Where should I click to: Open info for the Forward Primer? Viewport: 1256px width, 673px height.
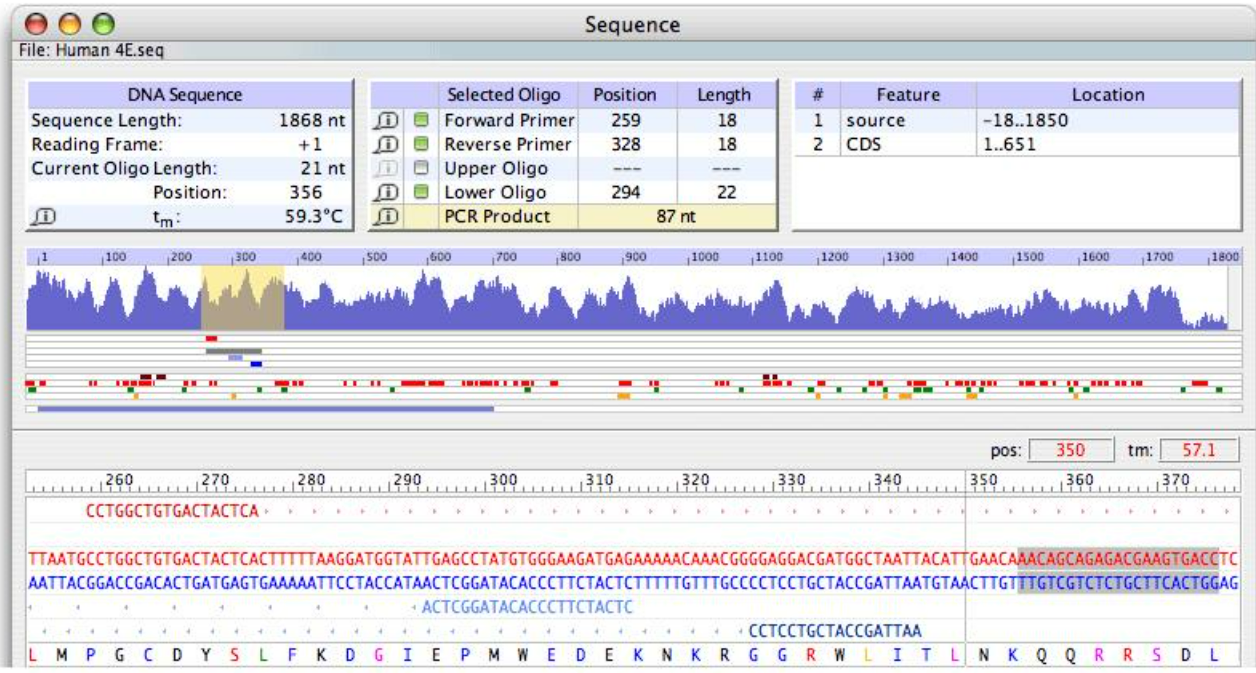coord(386,121)
